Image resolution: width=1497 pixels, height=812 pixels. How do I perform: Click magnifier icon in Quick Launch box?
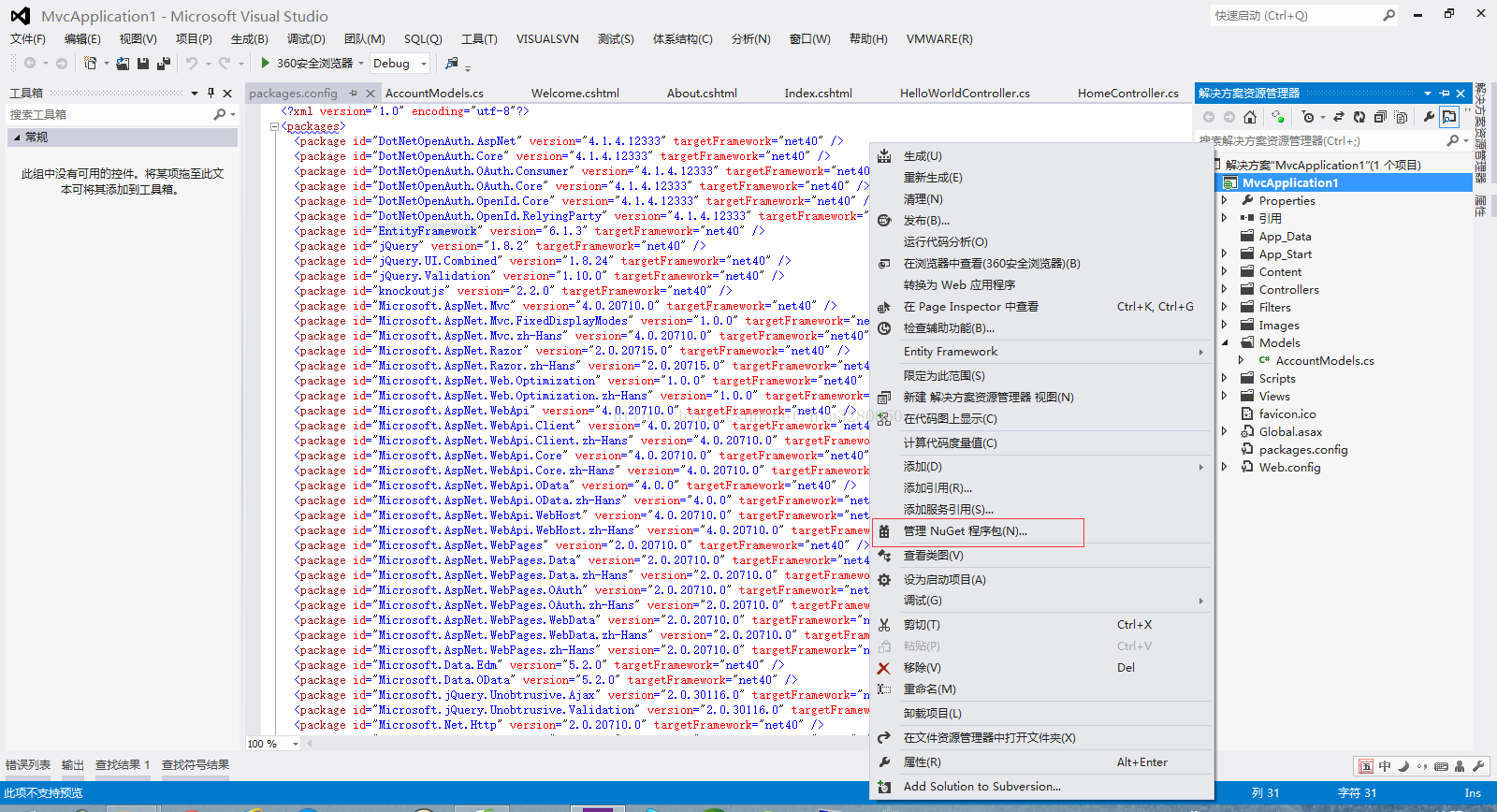point(1389,15)
